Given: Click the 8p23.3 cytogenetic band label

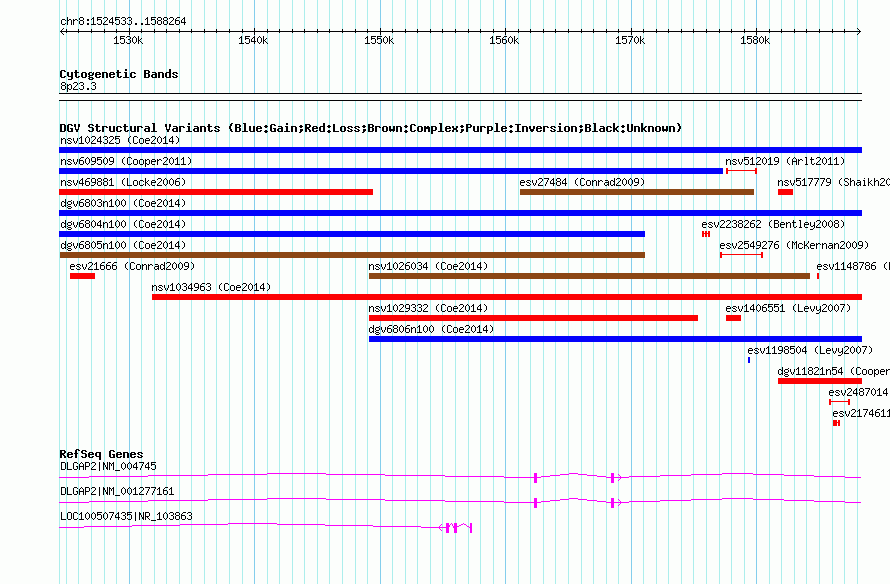Looking at the screenshot, I should click(x=78, y=86).
